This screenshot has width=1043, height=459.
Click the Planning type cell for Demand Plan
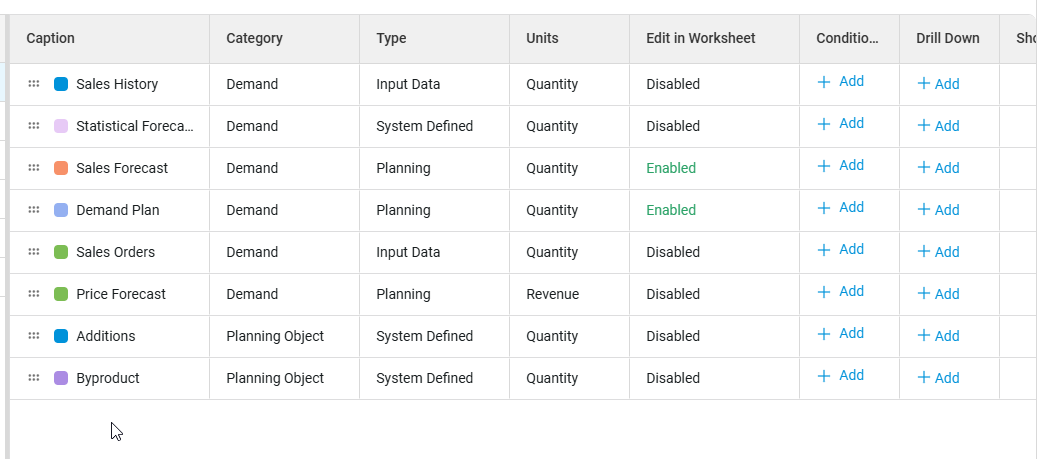404,210
